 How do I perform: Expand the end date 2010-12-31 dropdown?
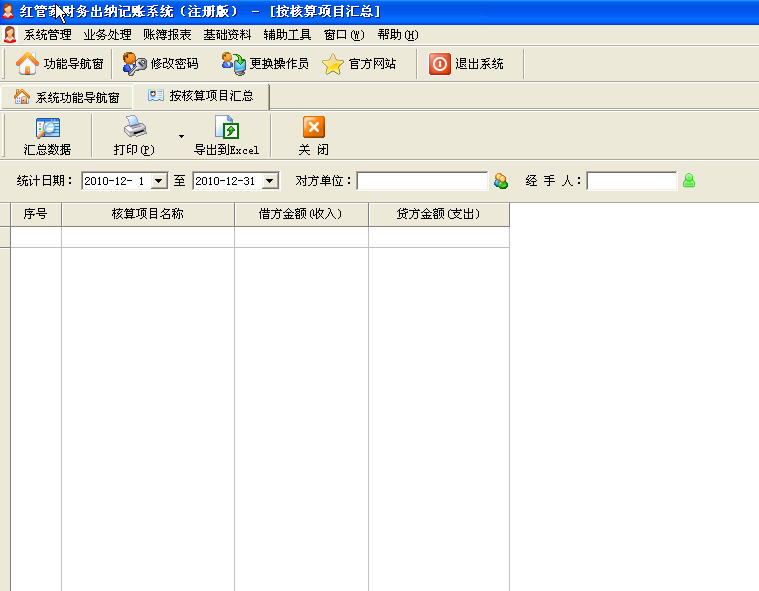point(269,181)
